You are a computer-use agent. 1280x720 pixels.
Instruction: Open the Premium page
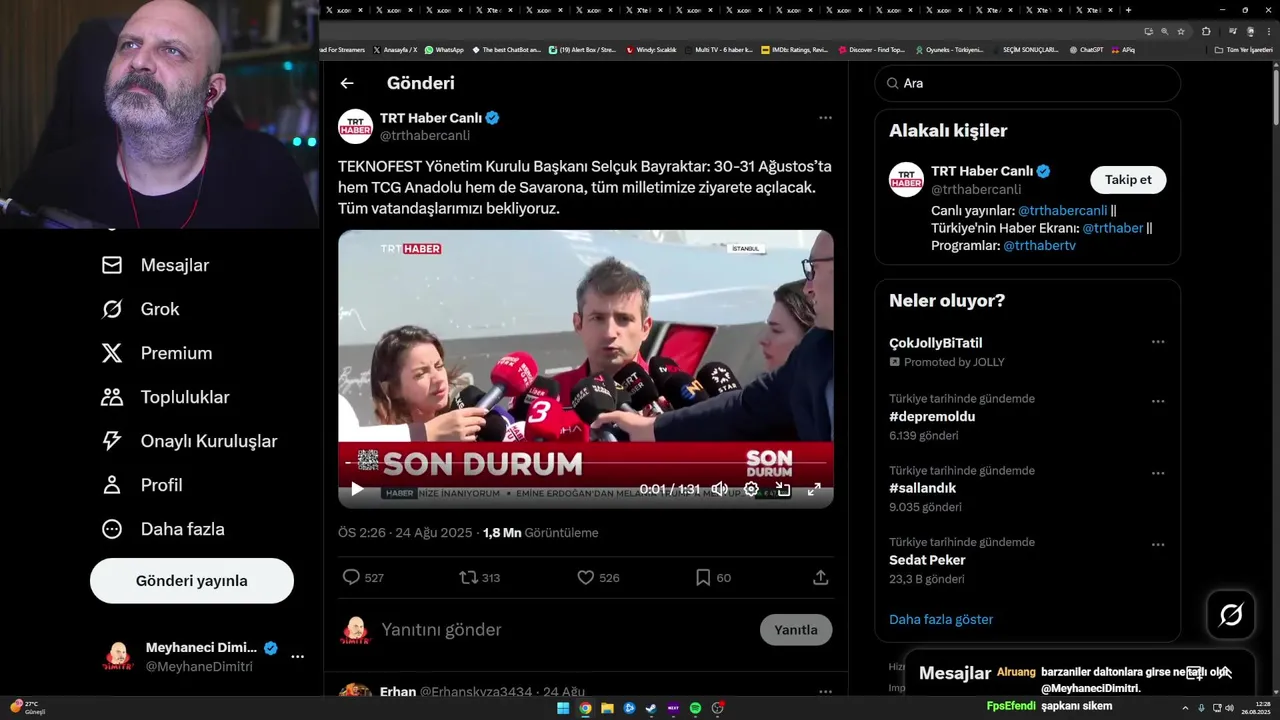click(157, 353)
